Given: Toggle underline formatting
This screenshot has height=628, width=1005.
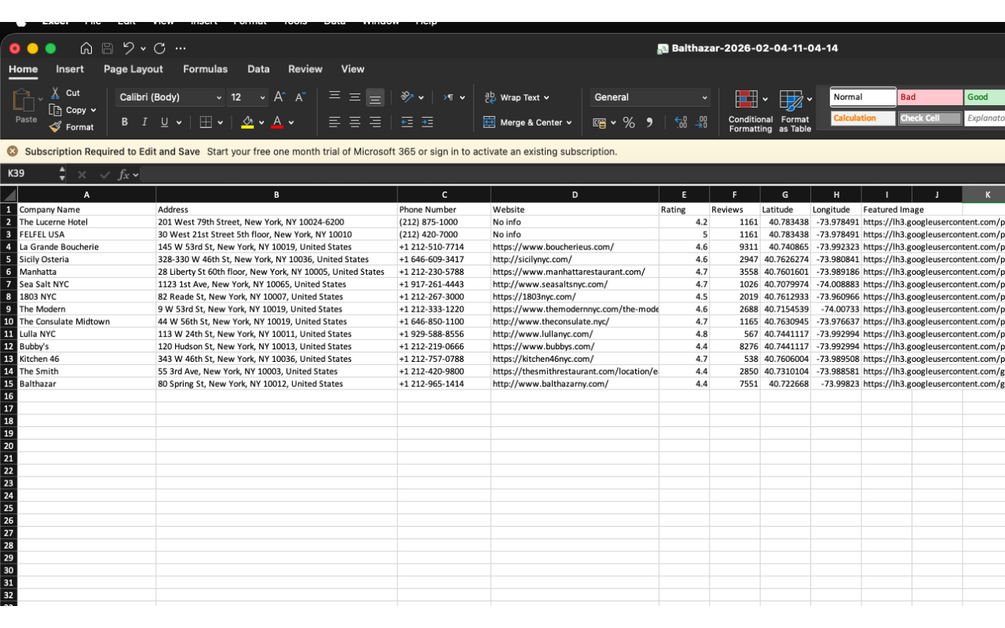Looking at the screenshot, I should (164, 122).
